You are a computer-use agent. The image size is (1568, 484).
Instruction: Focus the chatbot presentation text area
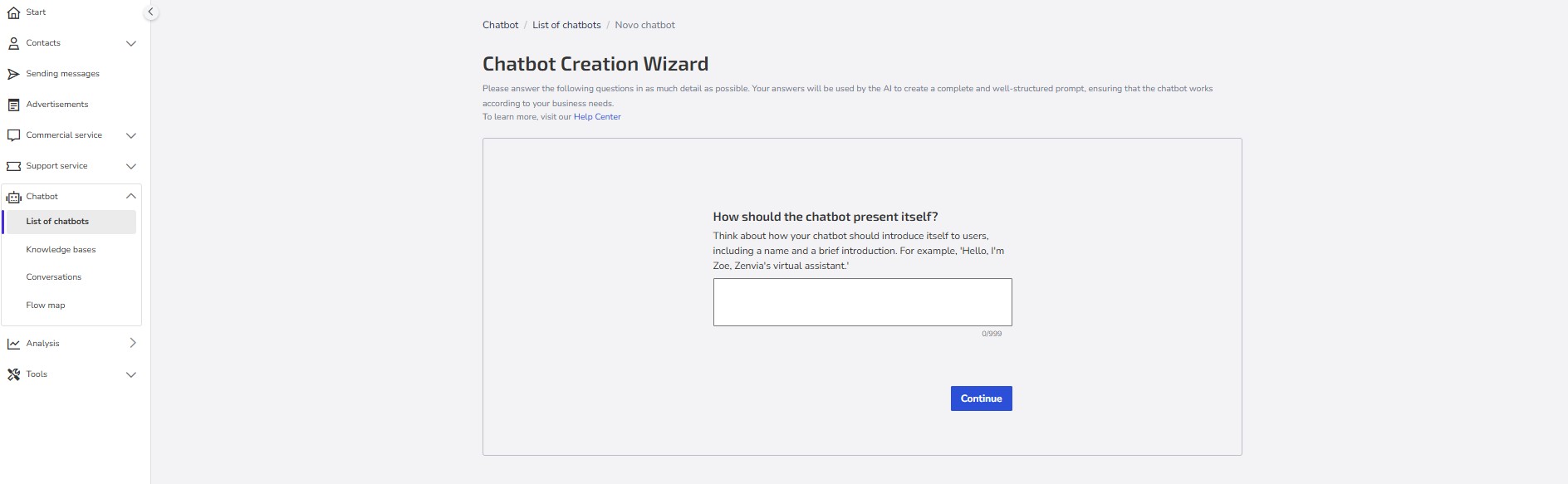pyautogui.click(x=862, y=302)
